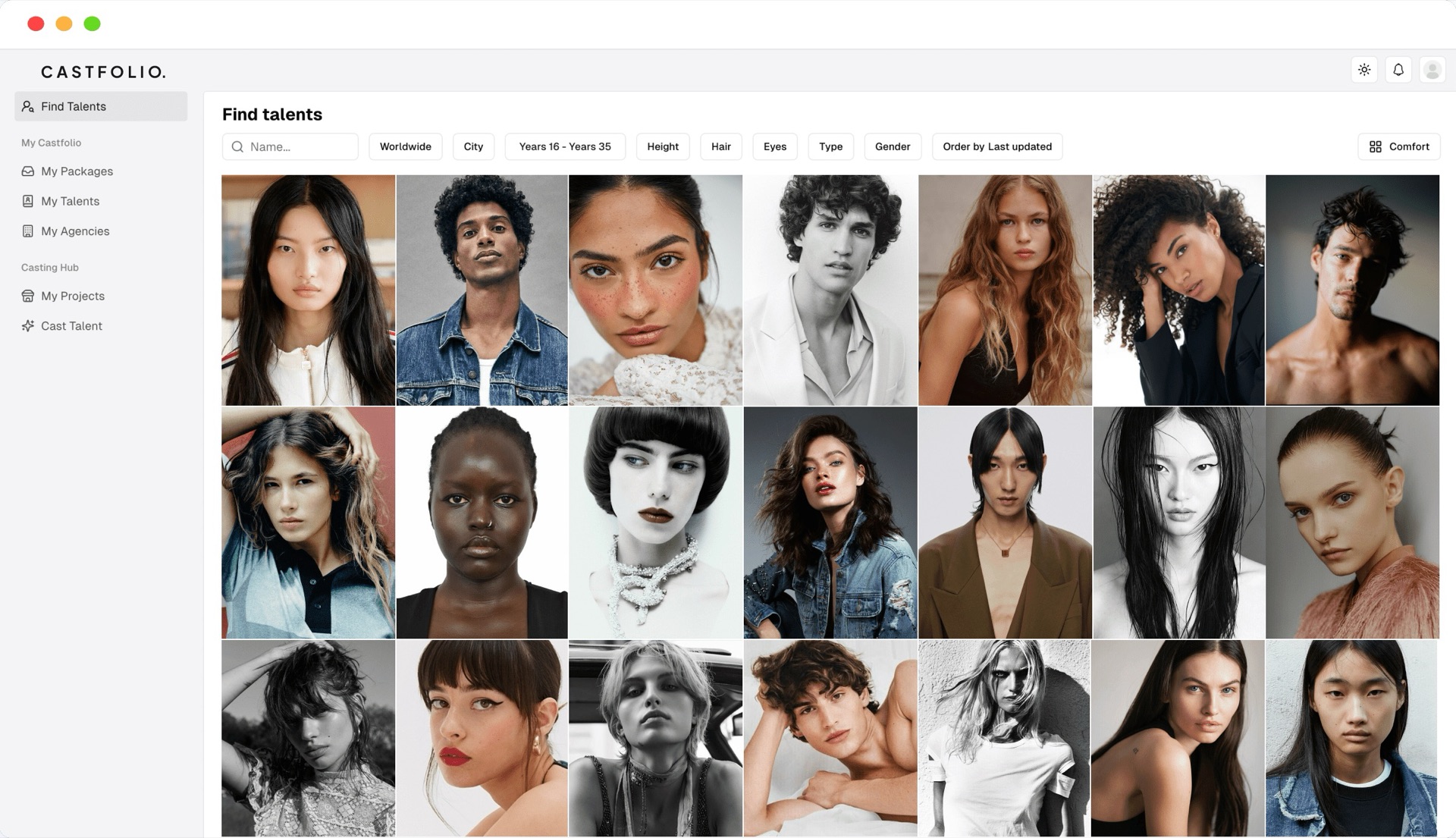Open the Eyes filter dropdown
The width and height of the screenshot is (1456, 838).
(x=775, y=146)
